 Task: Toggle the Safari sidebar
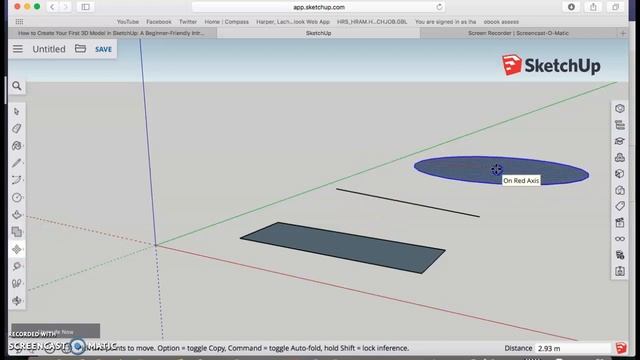85,7
